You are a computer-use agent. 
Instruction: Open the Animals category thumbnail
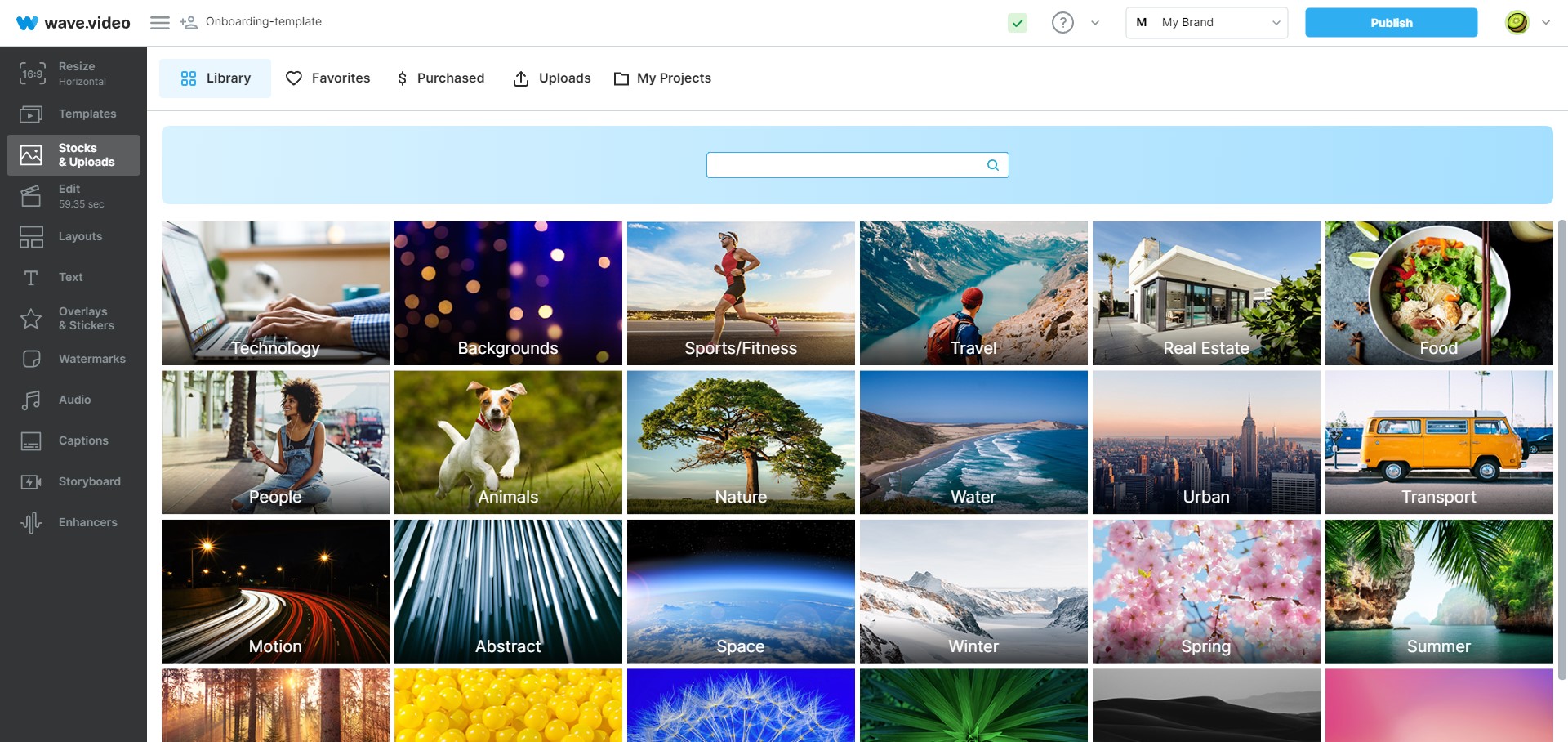508,442
